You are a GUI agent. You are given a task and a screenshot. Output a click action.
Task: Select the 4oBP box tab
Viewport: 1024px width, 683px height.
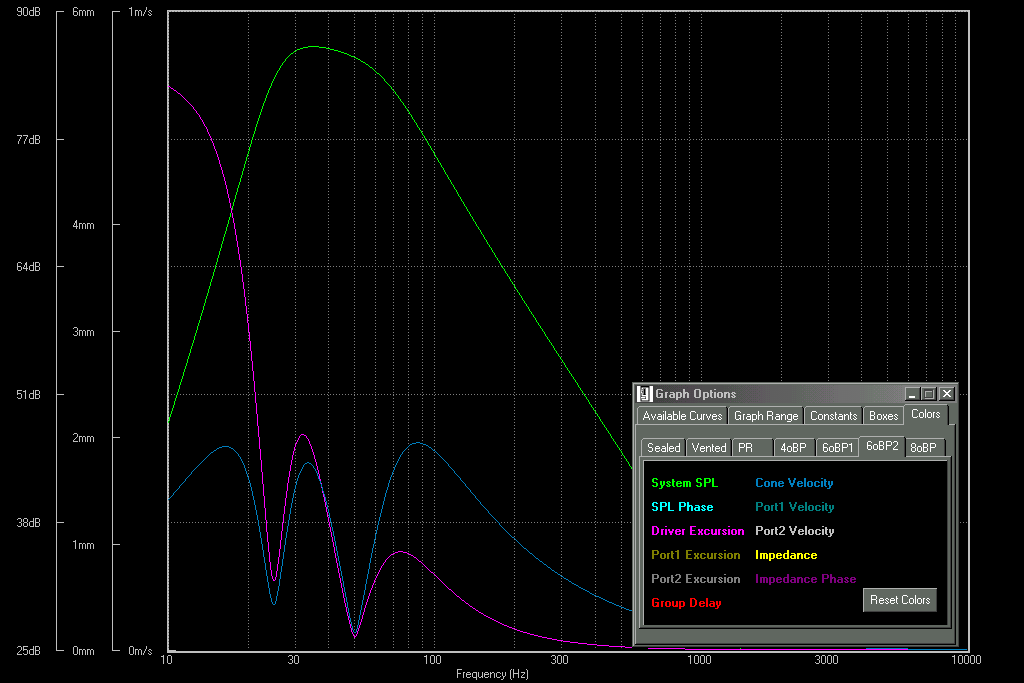point(793,448)
